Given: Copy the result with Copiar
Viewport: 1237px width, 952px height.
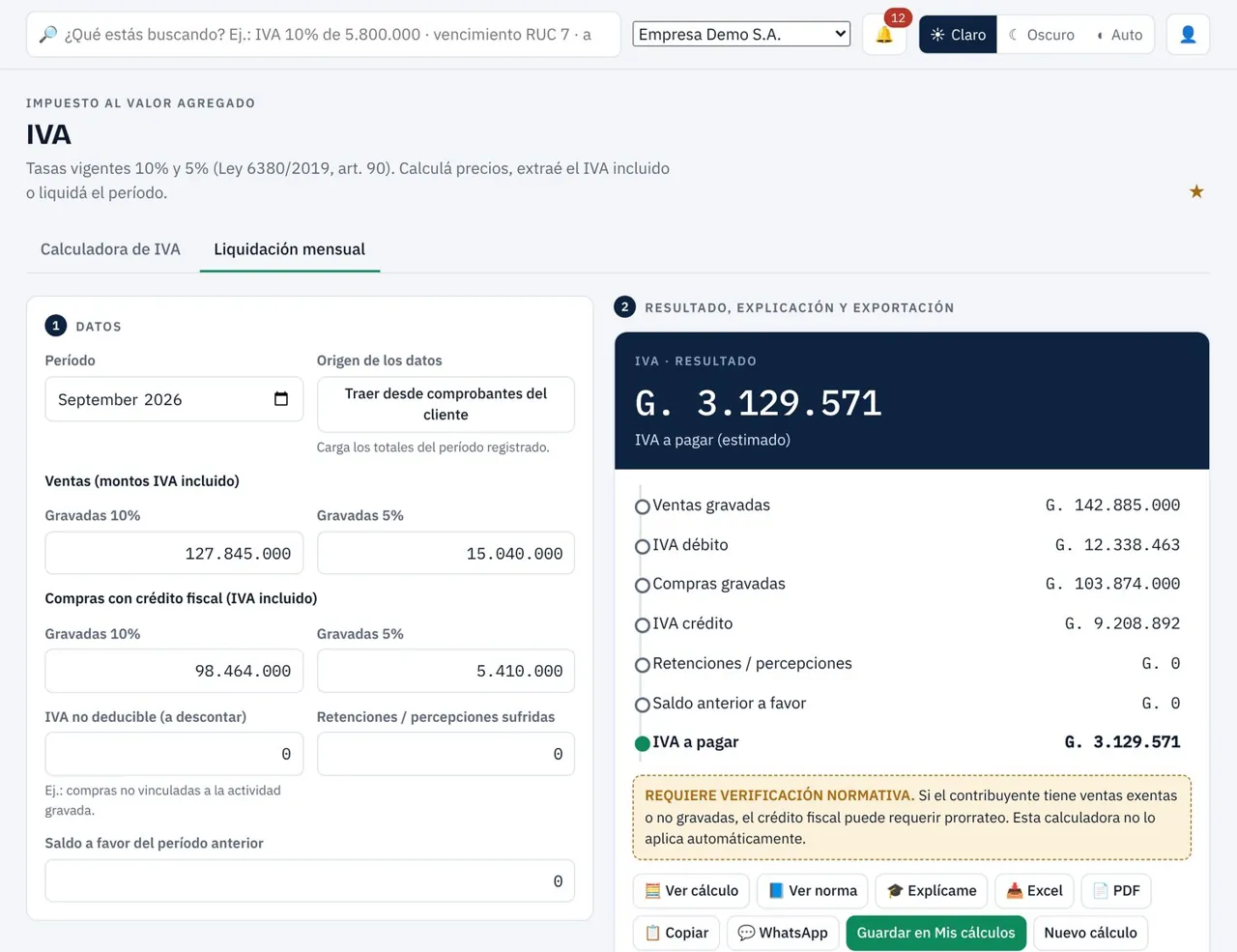Looking at the screenshot, I should [676, 933].
